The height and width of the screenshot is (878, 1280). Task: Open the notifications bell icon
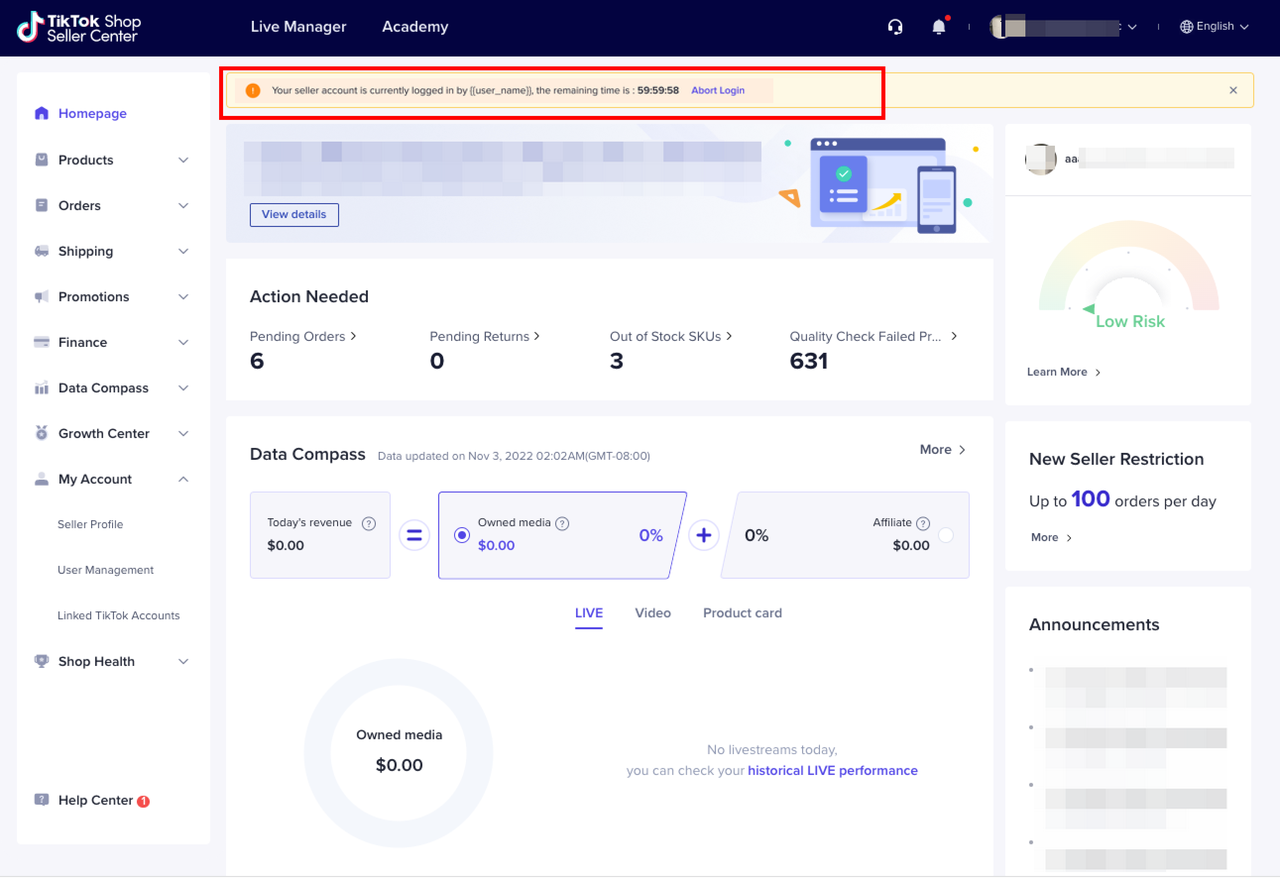click(938, 27)
